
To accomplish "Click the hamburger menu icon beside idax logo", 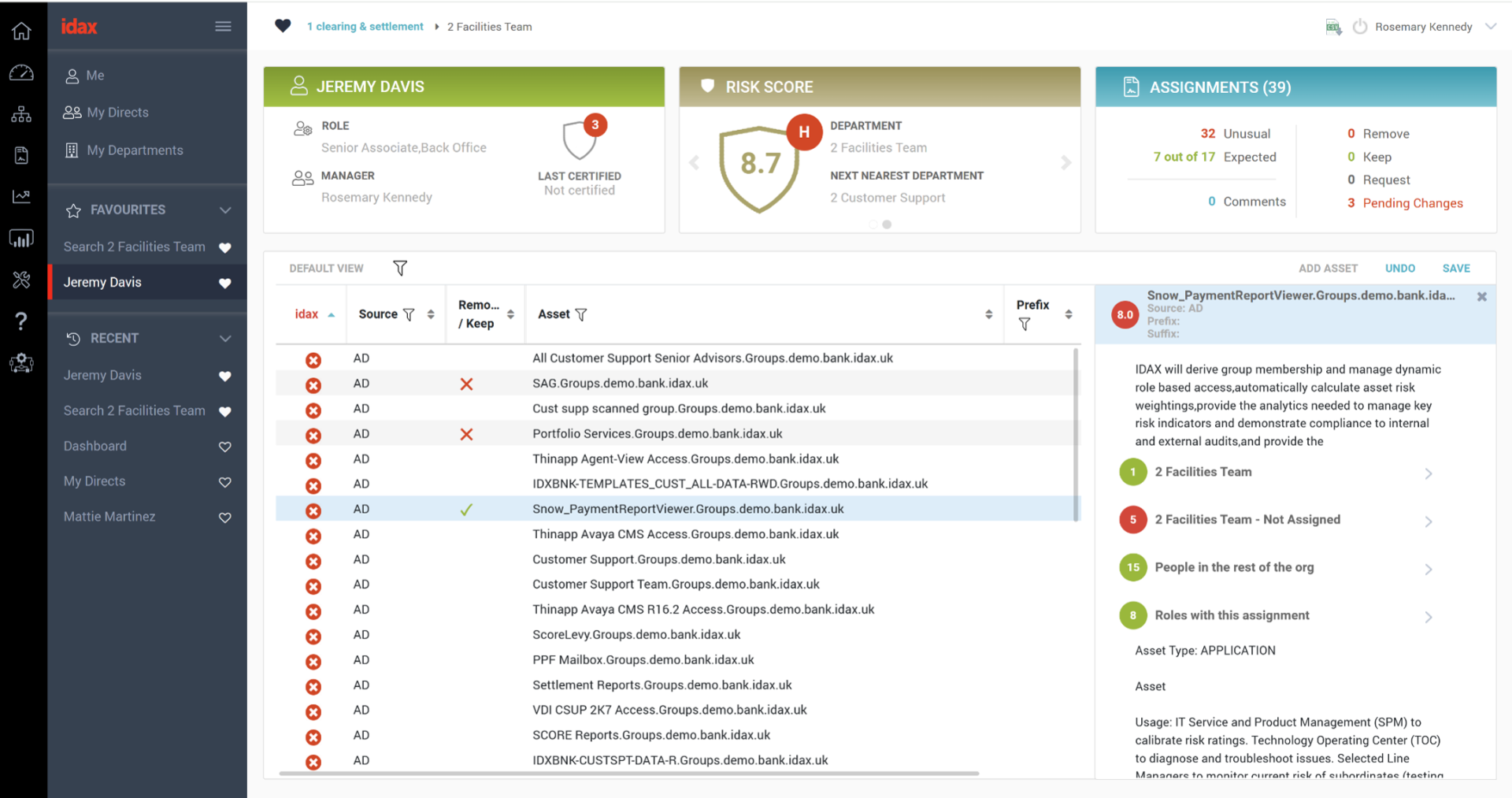I will [223, 27].
